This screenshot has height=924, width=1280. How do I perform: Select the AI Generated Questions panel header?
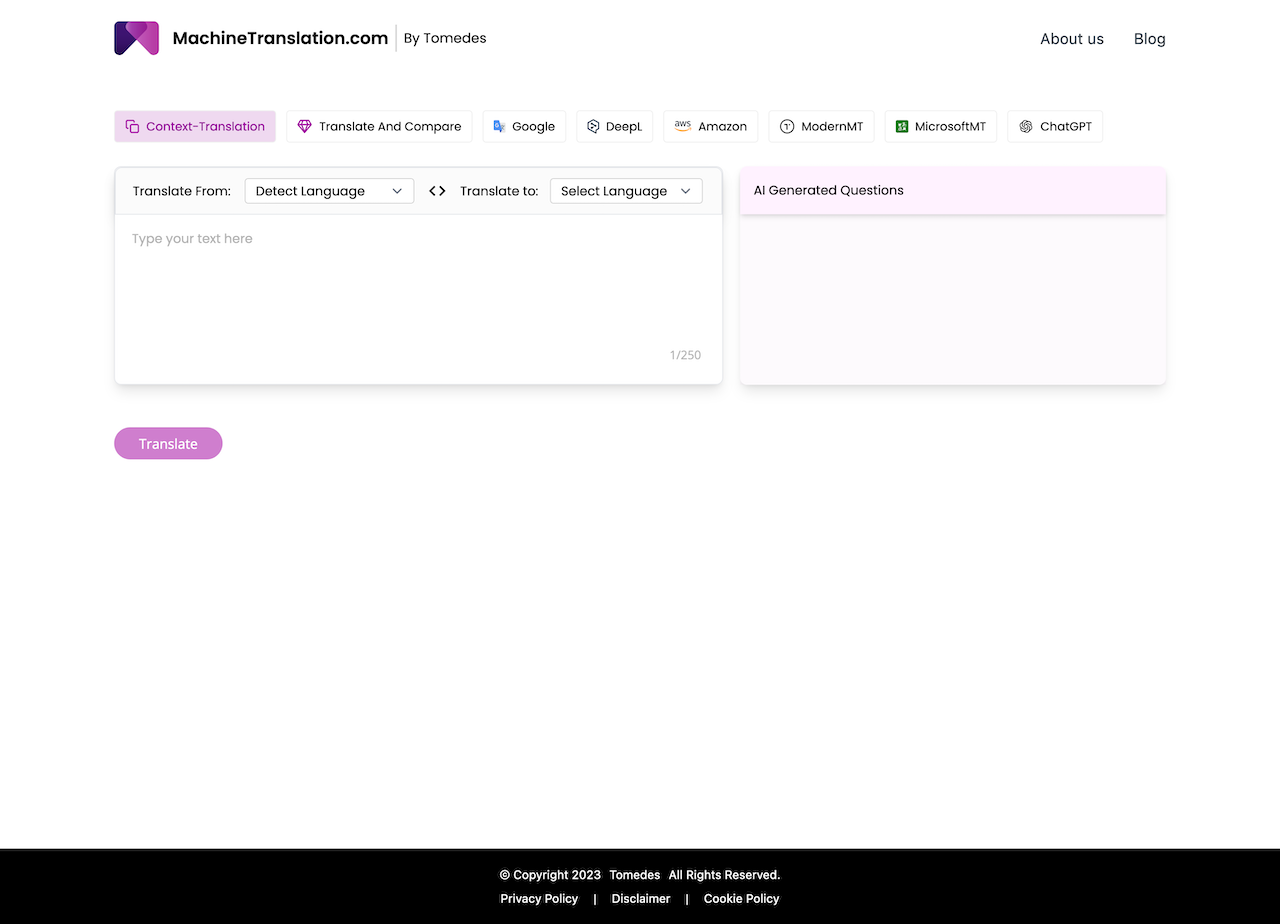pyautogui.click(x=952, y=190)
